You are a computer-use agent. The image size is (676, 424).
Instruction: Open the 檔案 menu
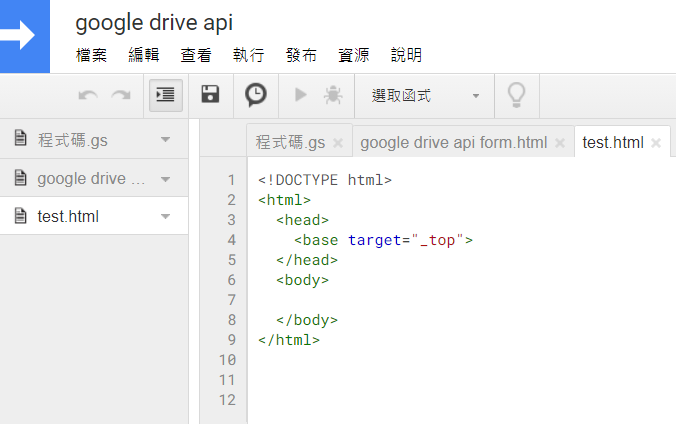91,55
